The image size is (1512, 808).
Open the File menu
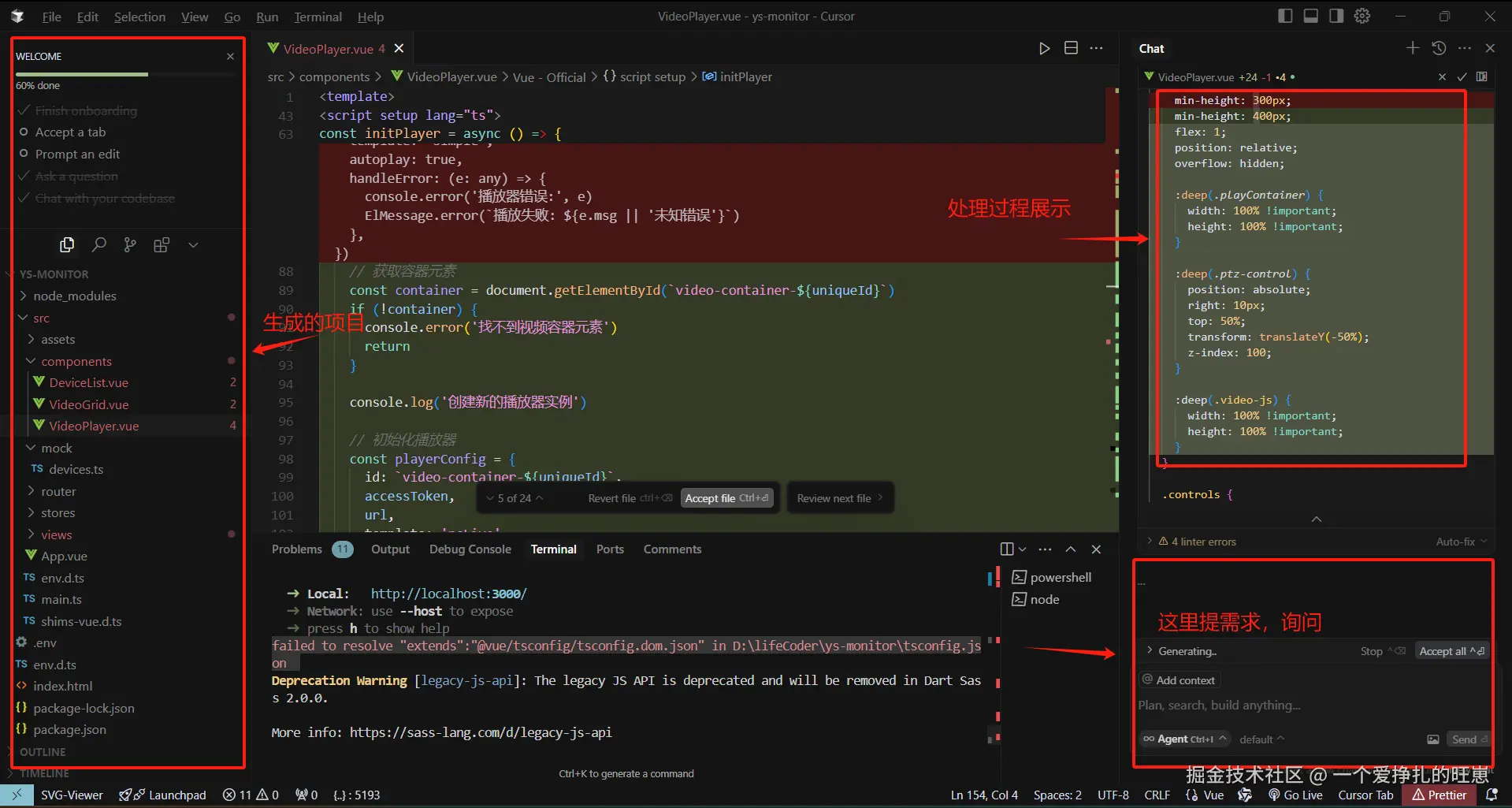click(x=51, y=17)
